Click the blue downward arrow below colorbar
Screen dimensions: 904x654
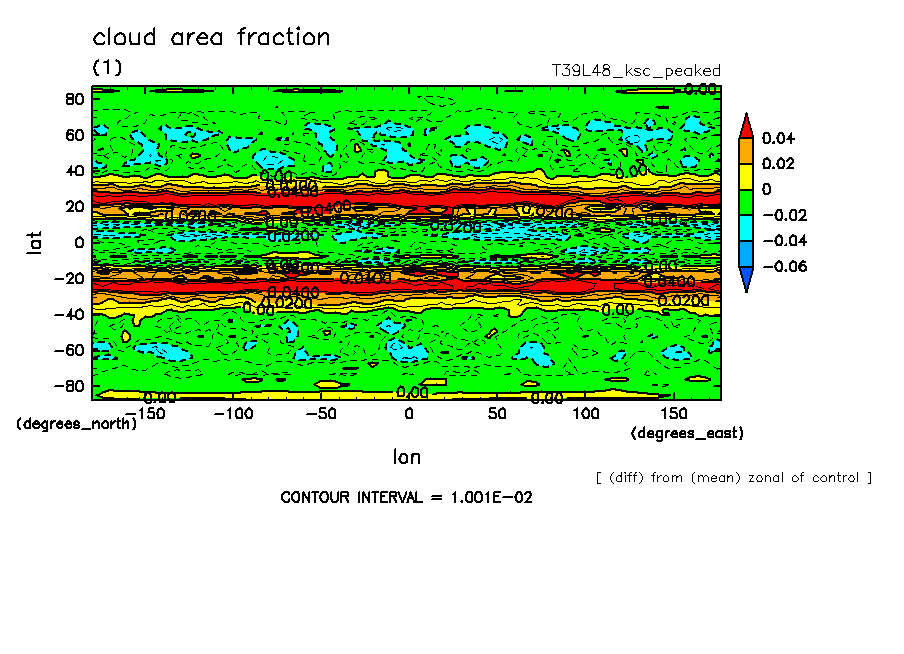[745, 280]
